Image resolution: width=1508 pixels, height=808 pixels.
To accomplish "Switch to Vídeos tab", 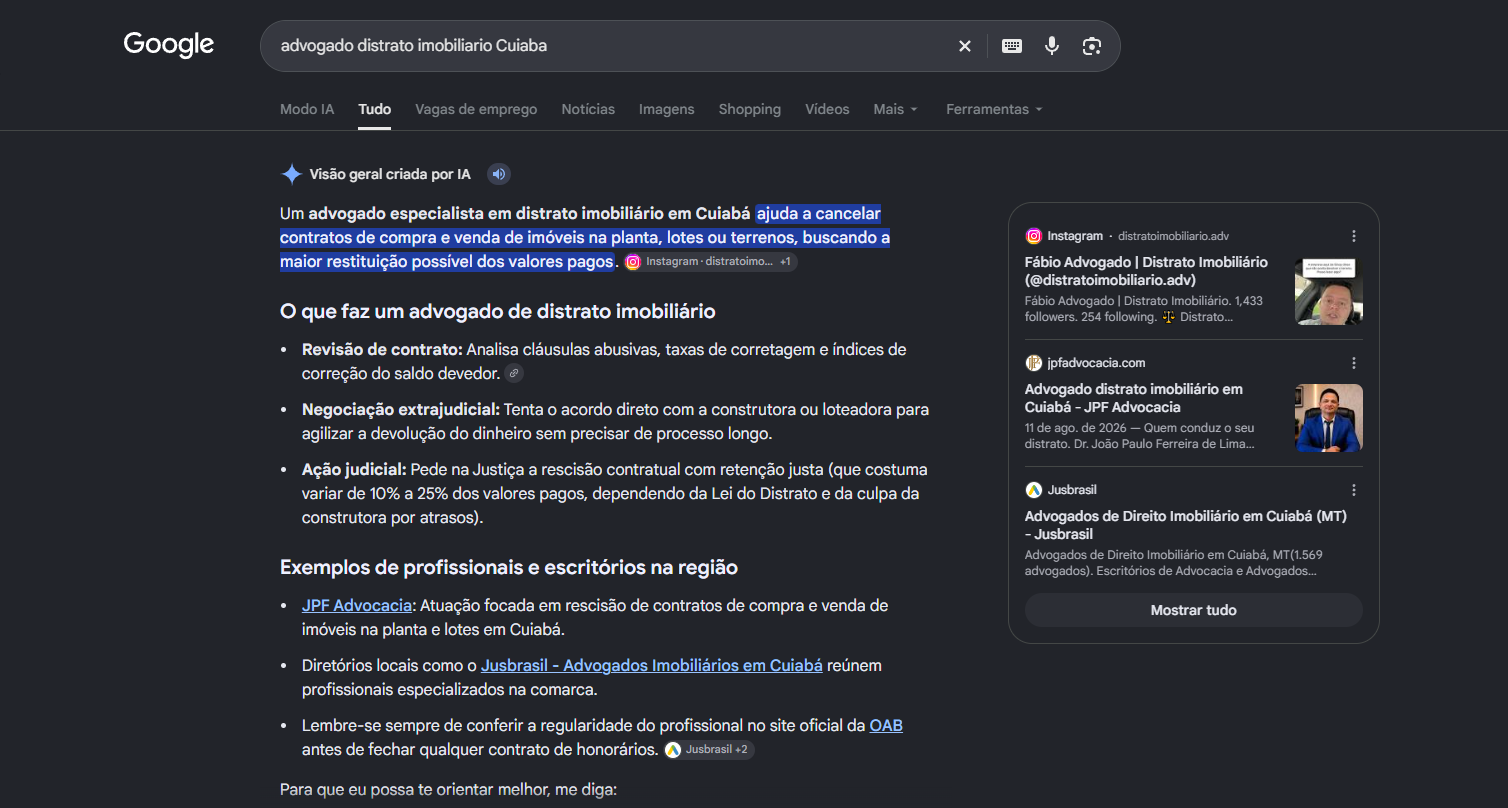I will point(827,109).
